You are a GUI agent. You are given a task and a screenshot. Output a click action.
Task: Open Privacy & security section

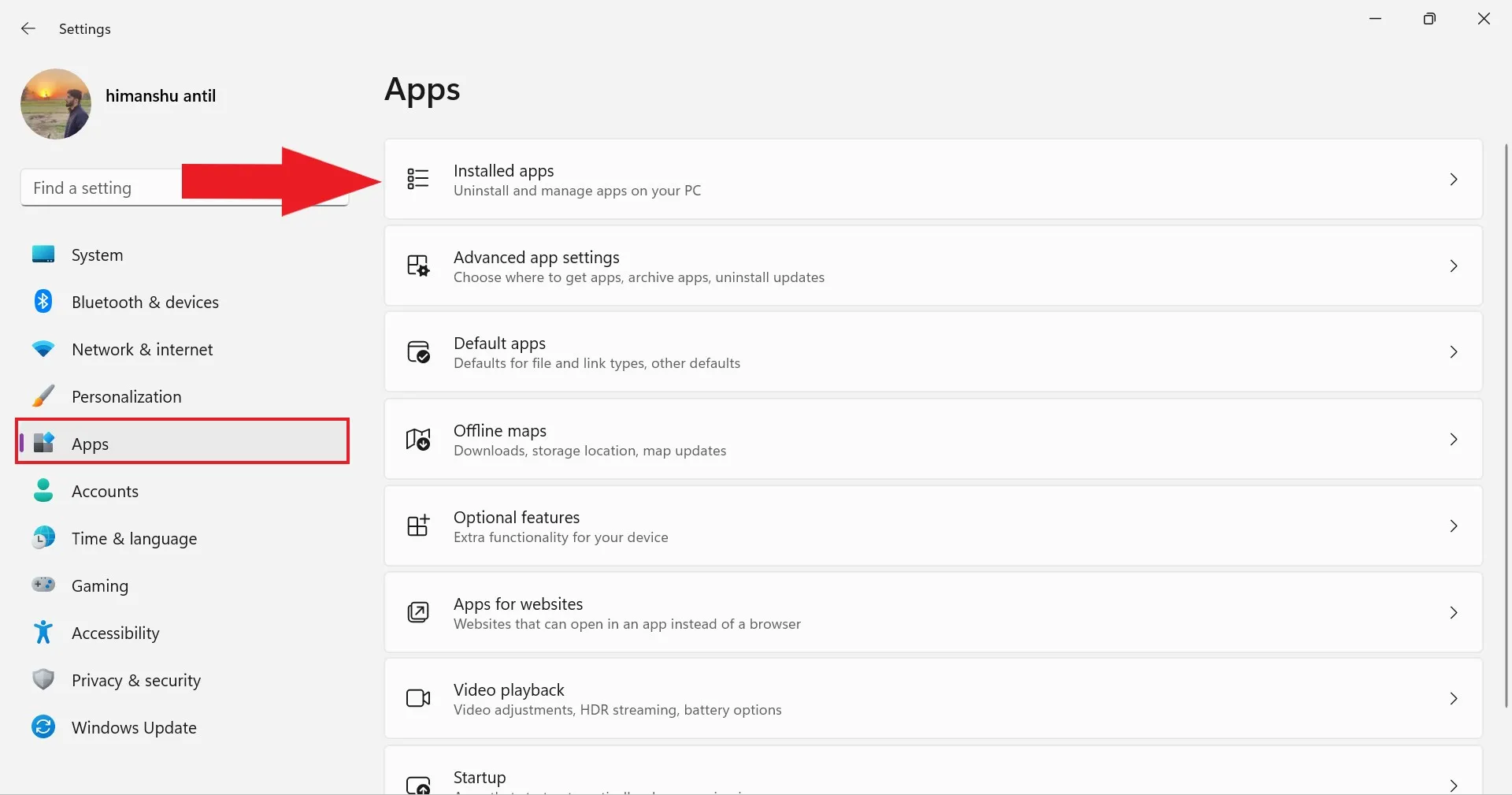pos(135,681)
